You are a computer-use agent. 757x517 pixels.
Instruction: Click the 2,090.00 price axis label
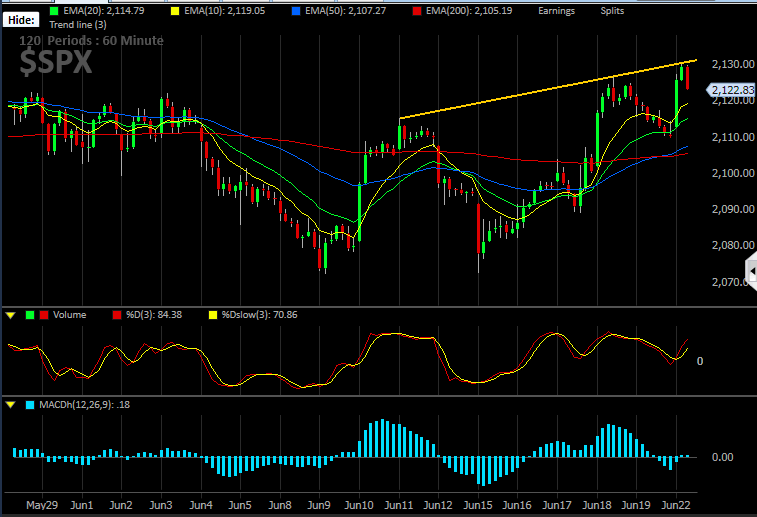(733, 209)
